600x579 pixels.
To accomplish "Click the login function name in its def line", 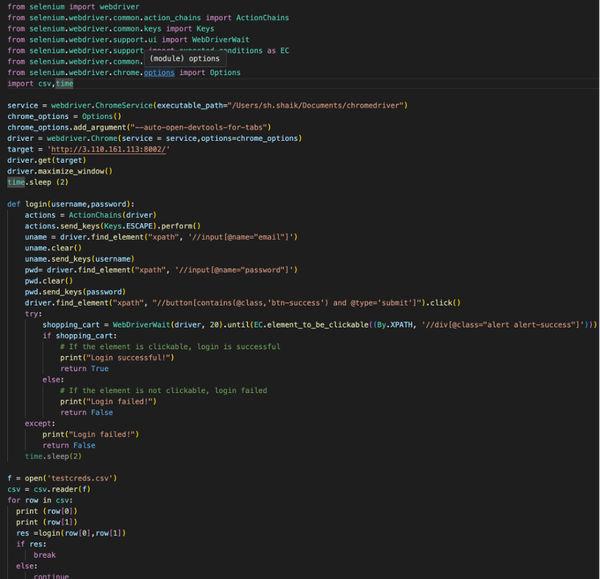I will pos(37,204).
